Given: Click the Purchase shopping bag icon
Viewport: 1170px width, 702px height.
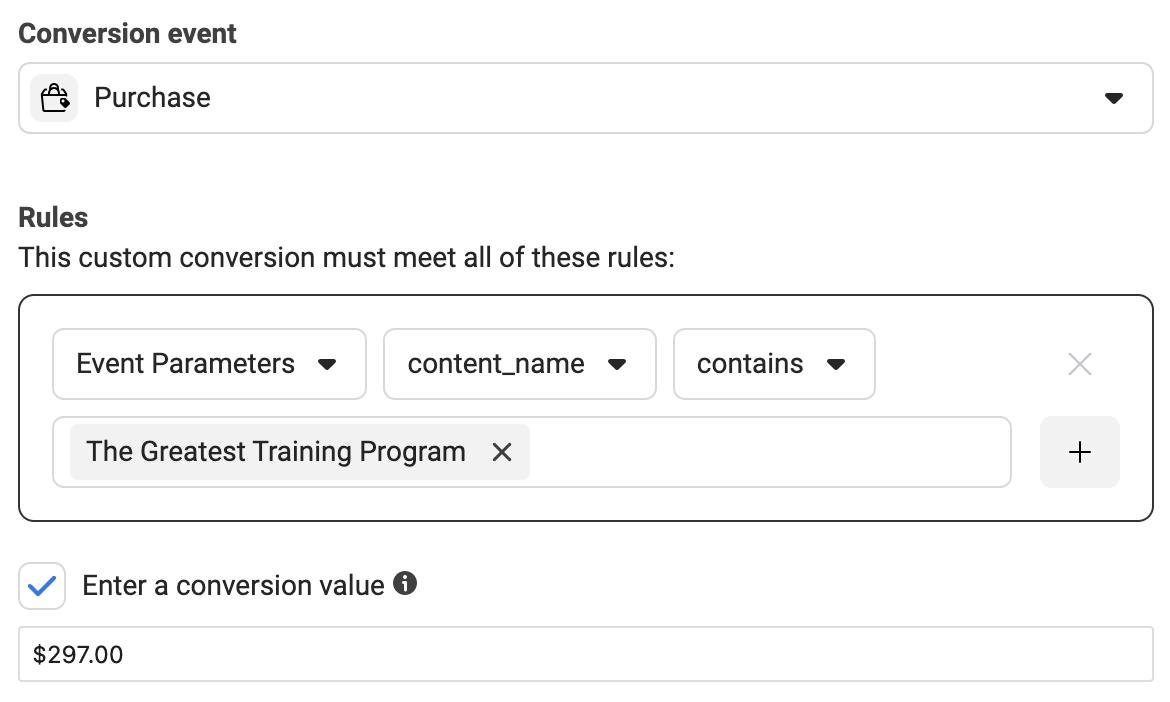Looking at the screenshot, I should click(x=54, y=98).
